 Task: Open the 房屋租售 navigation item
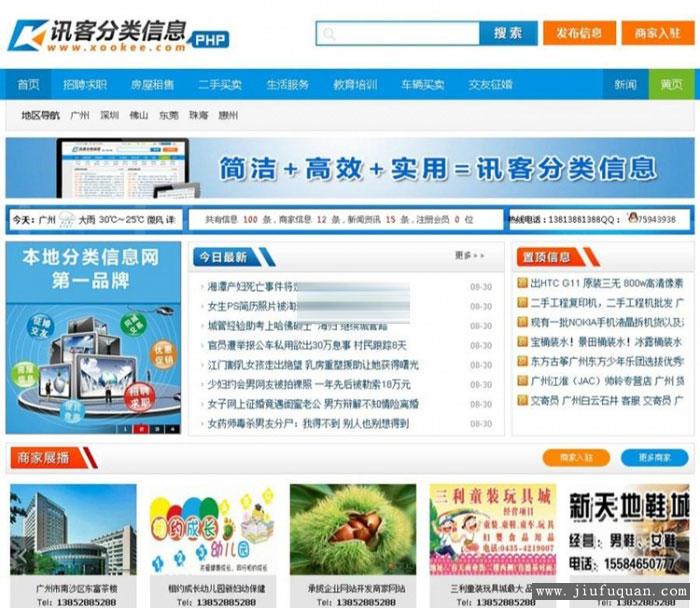pos(153,84)
